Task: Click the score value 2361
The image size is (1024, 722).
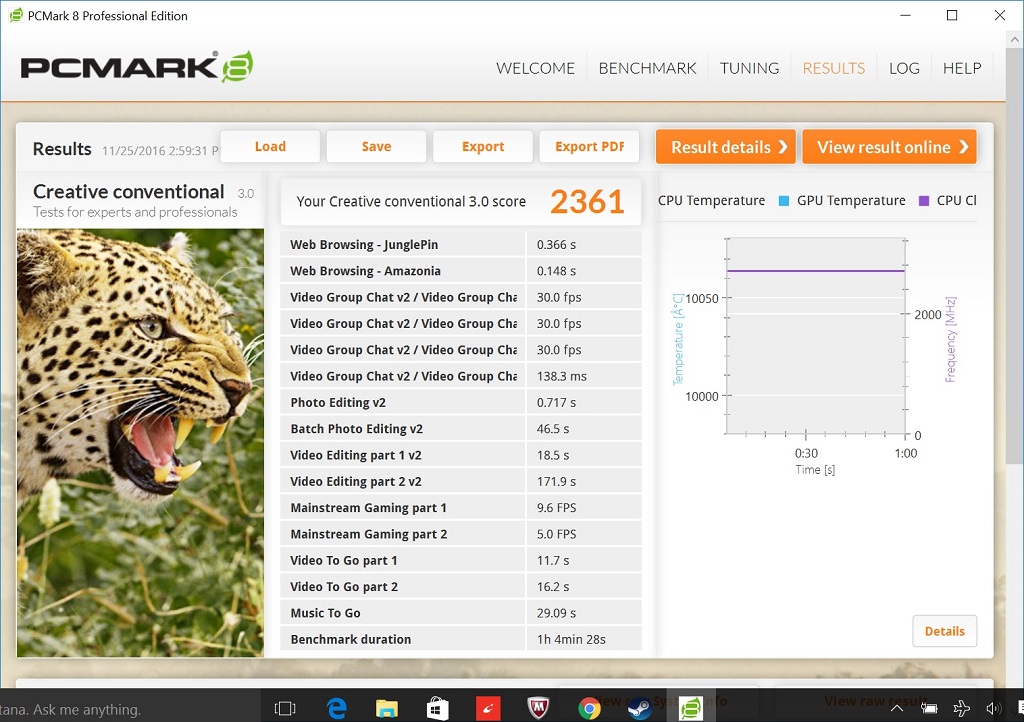Action: pyautogui.click(x=587, y=202)
